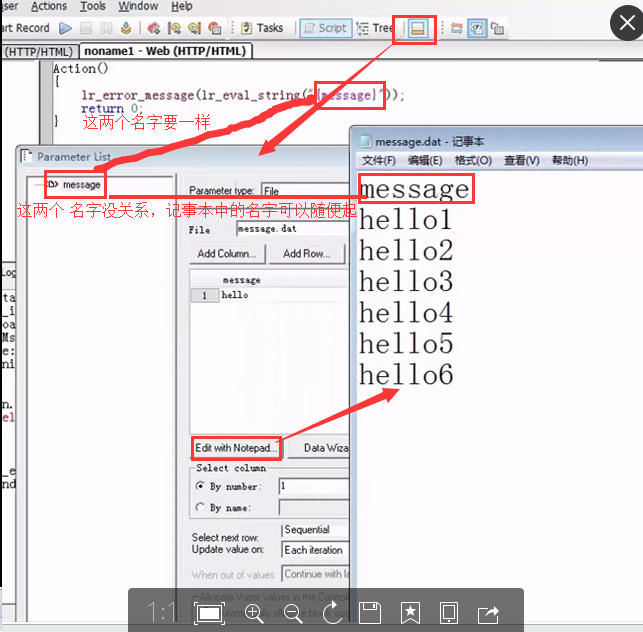This screenshot has width=643, height=632.
Task: Switch to Script view
Action: point(326,28)
